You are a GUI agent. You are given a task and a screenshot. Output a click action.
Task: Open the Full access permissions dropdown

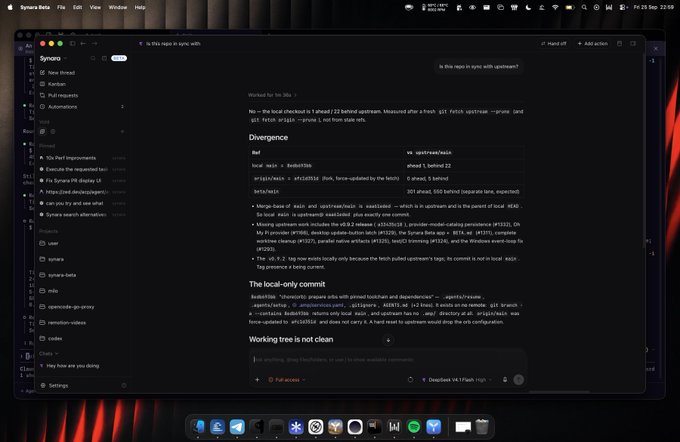point(287,380)
